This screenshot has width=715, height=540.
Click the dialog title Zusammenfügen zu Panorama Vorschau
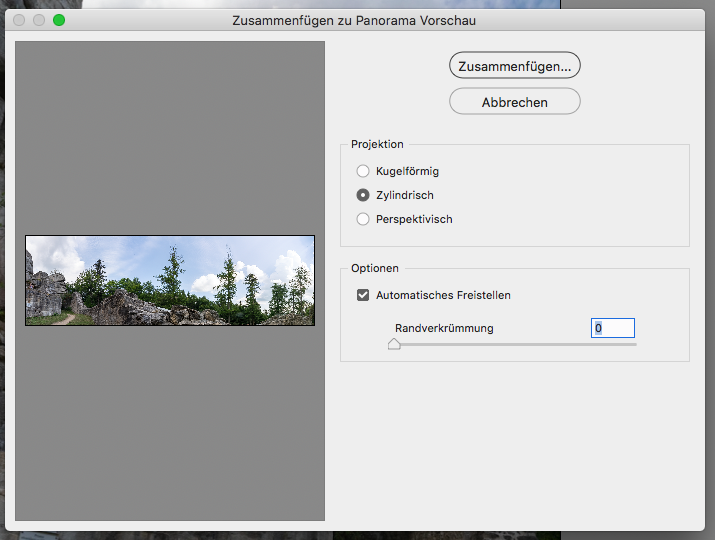coord(354,21)
